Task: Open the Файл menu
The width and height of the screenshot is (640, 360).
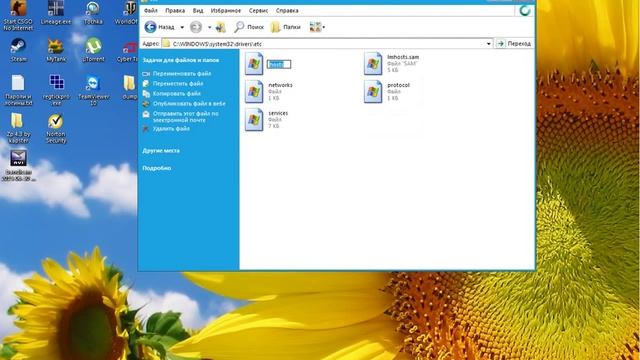Action: [151, 10]
